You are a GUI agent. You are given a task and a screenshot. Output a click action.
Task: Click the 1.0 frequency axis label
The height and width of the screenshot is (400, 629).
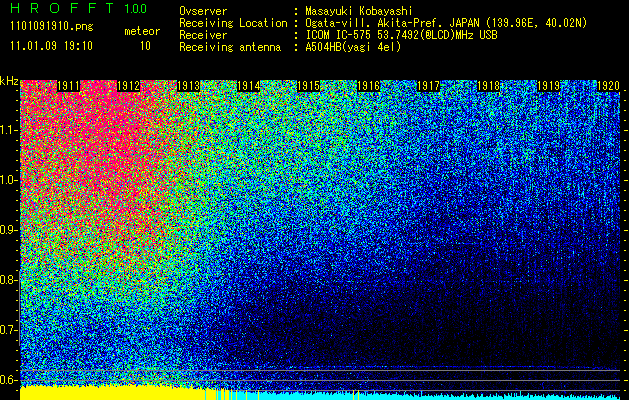tap(8, 180)
